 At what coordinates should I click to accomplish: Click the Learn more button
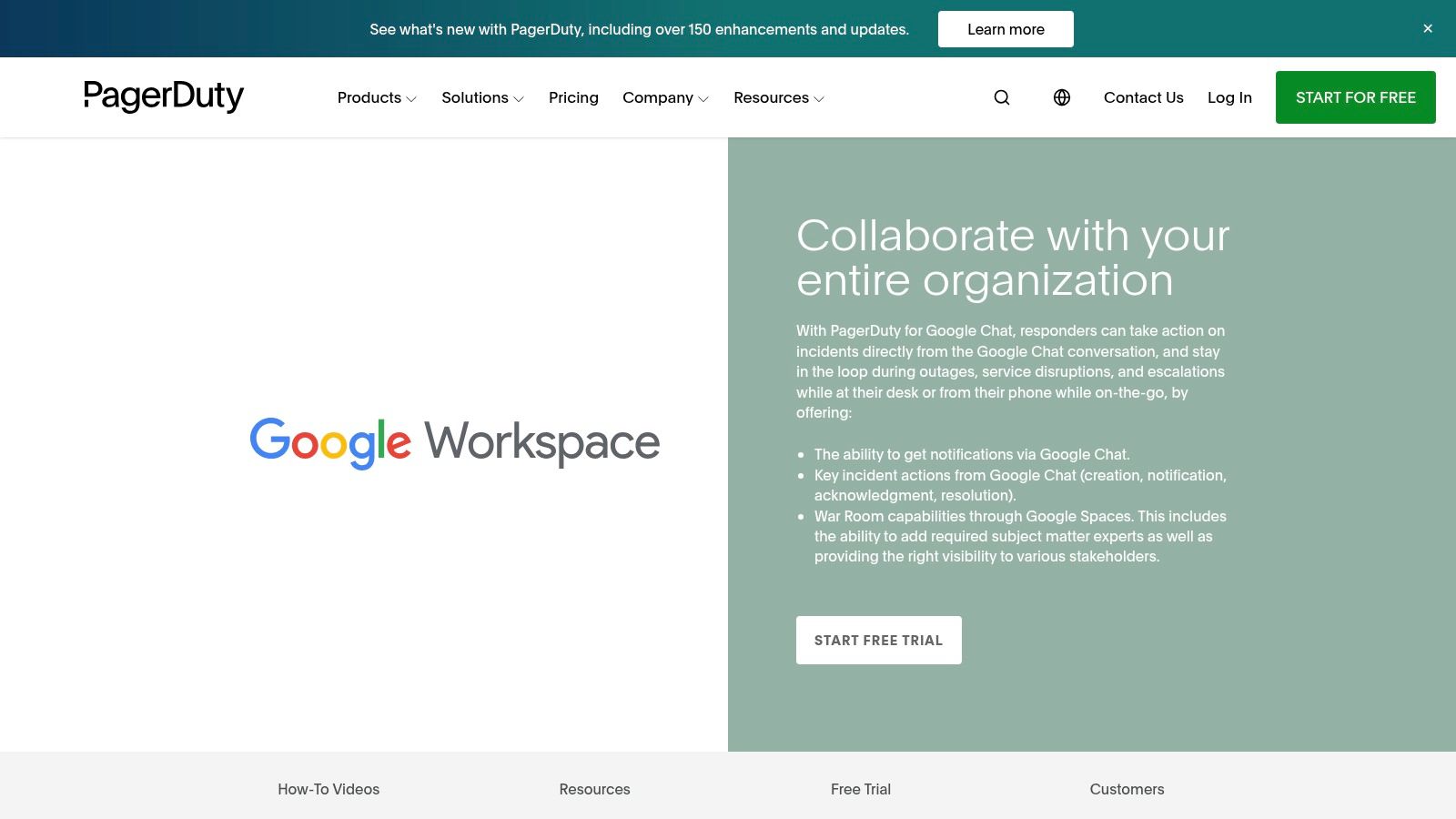(x=1006, y=28)
